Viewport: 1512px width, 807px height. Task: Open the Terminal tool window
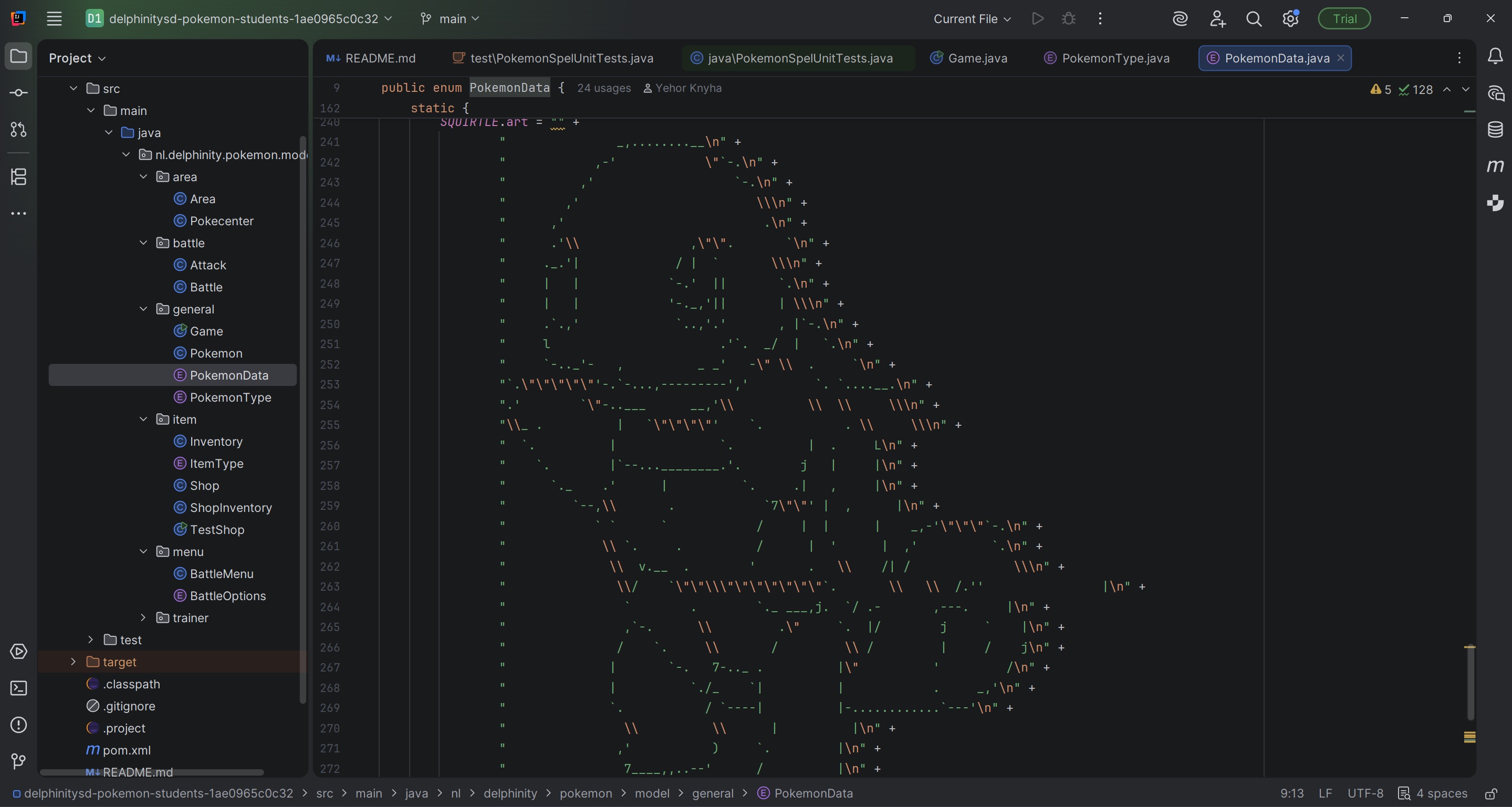18,688
